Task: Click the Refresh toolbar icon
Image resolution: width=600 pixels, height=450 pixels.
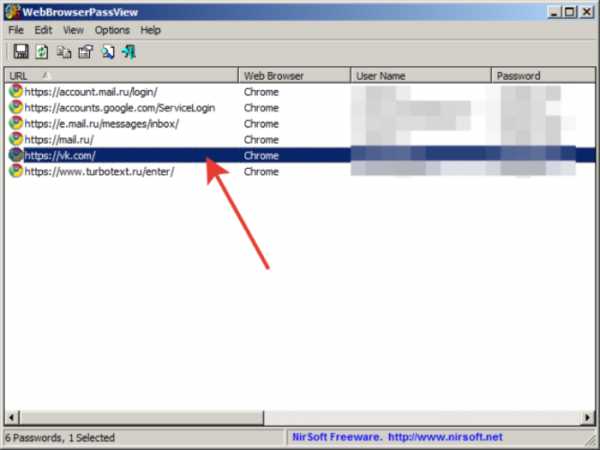Action: pos(42,52)
